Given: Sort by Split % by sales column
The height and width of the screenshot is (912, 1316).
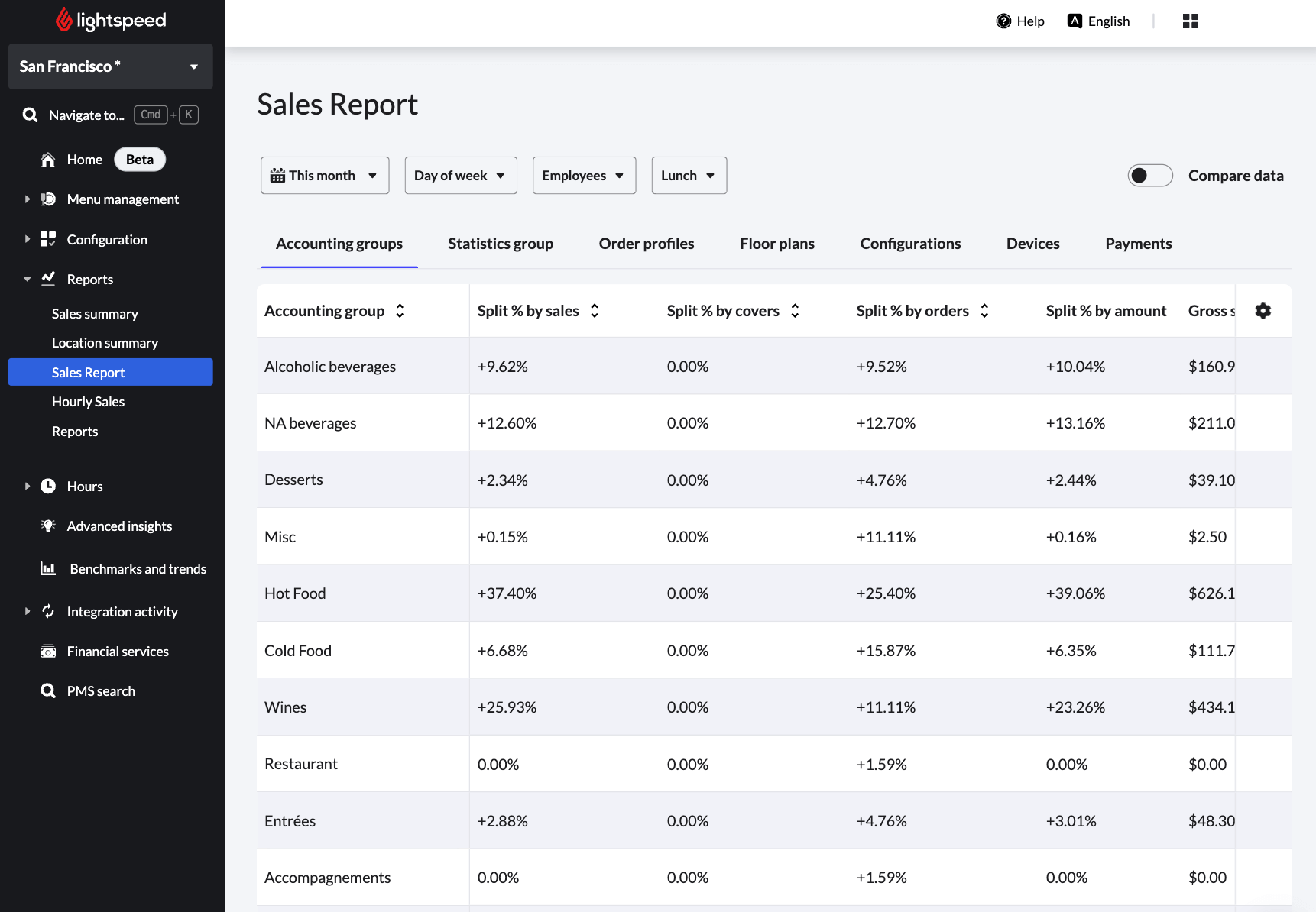Looking at the screenshot, I should tap(594, 311).
